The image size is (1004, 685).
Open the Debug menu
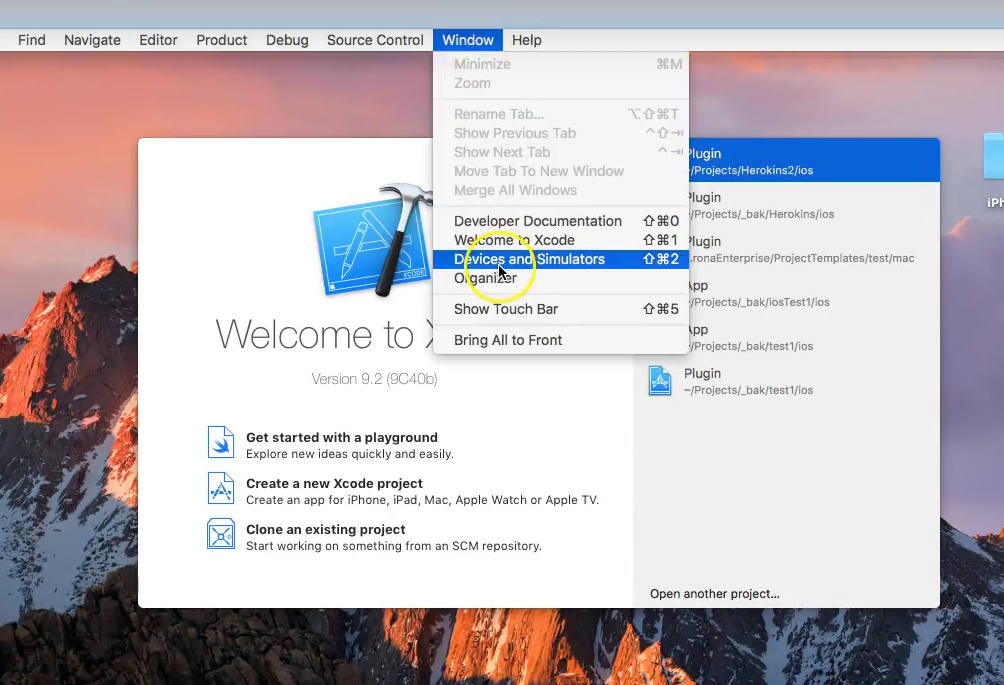(x=287, y=40)
